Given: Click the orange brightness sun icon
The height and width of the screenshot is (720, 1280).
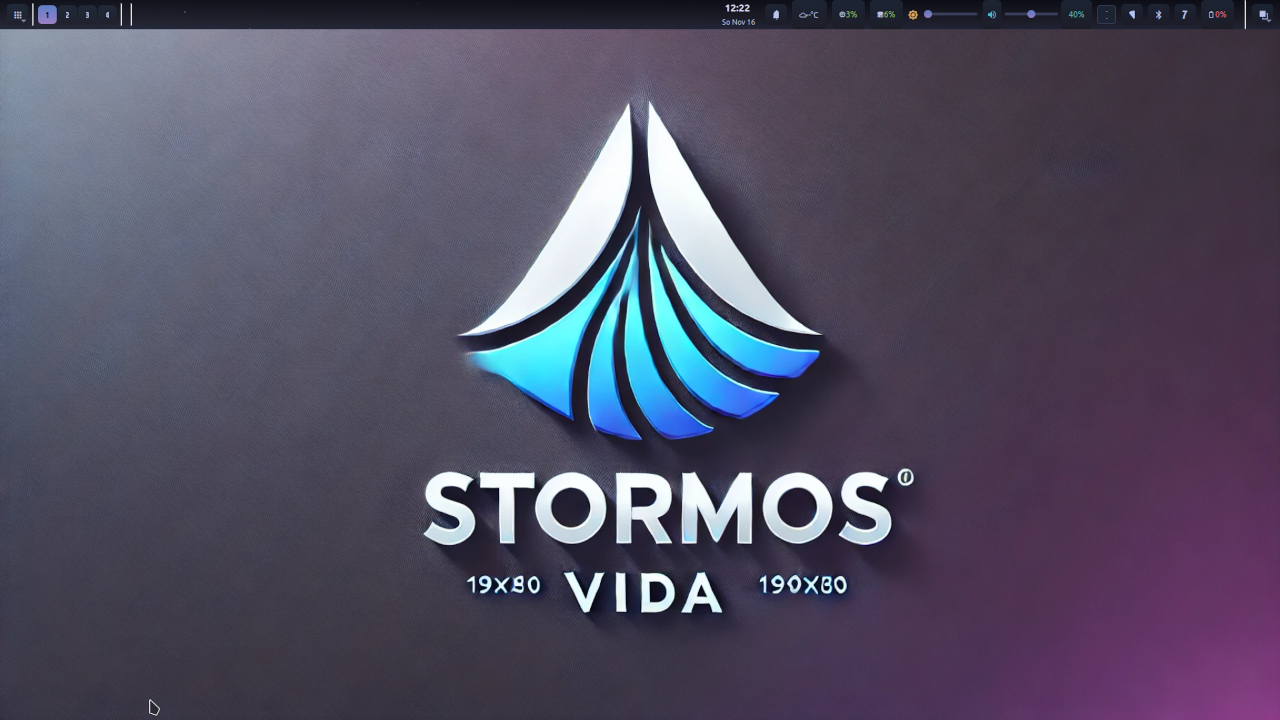Looking at the screenshot, I should point(913,15).
